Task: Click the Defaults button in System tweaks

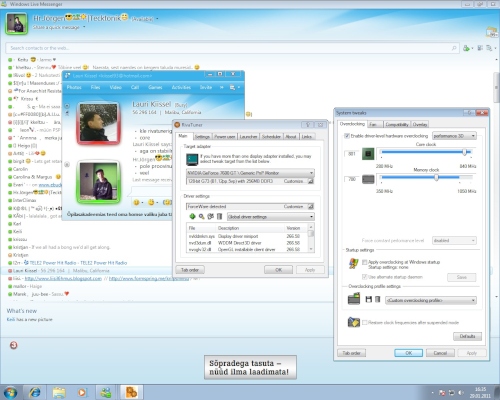Action: click(x=467, y=336)
